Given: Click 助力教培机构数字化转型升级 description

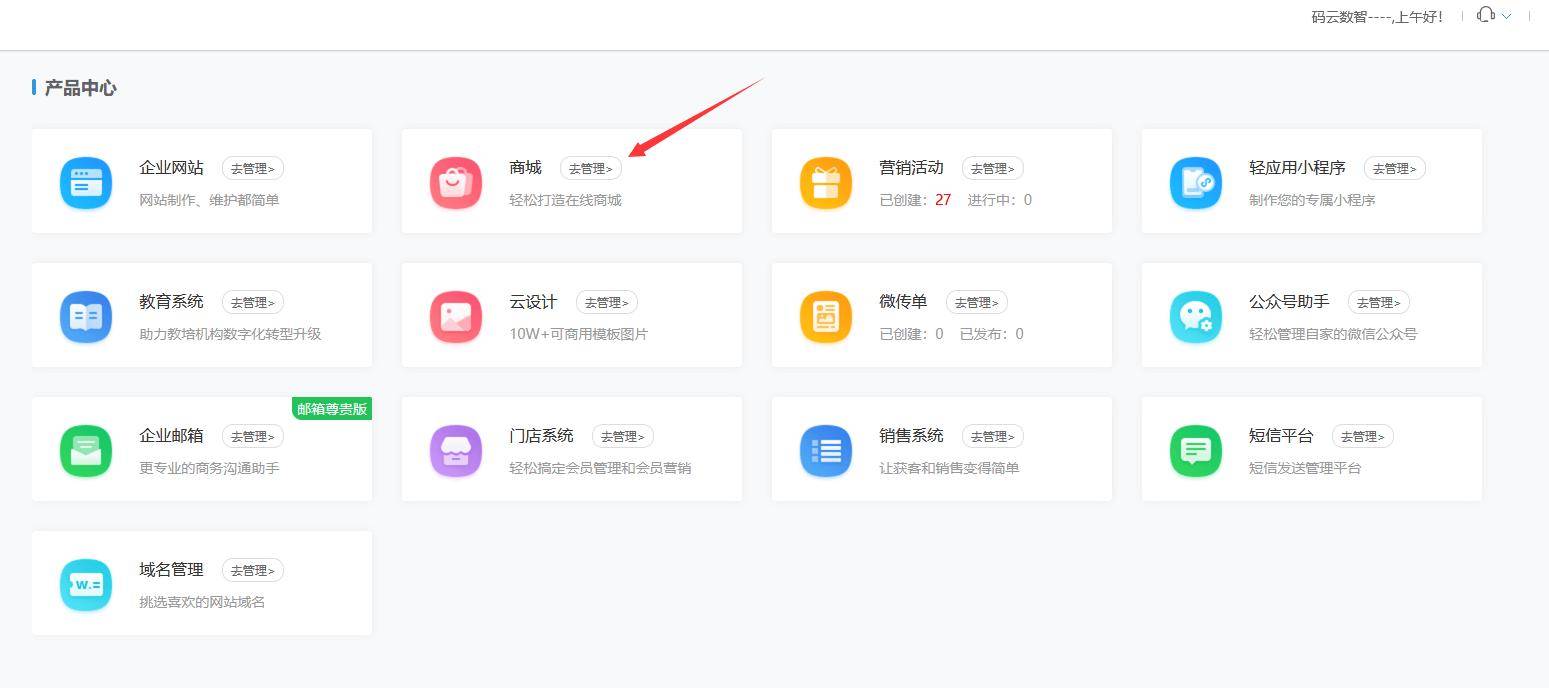Looking at the screenshot, I should pyautogui.click(x=230, y=334).
